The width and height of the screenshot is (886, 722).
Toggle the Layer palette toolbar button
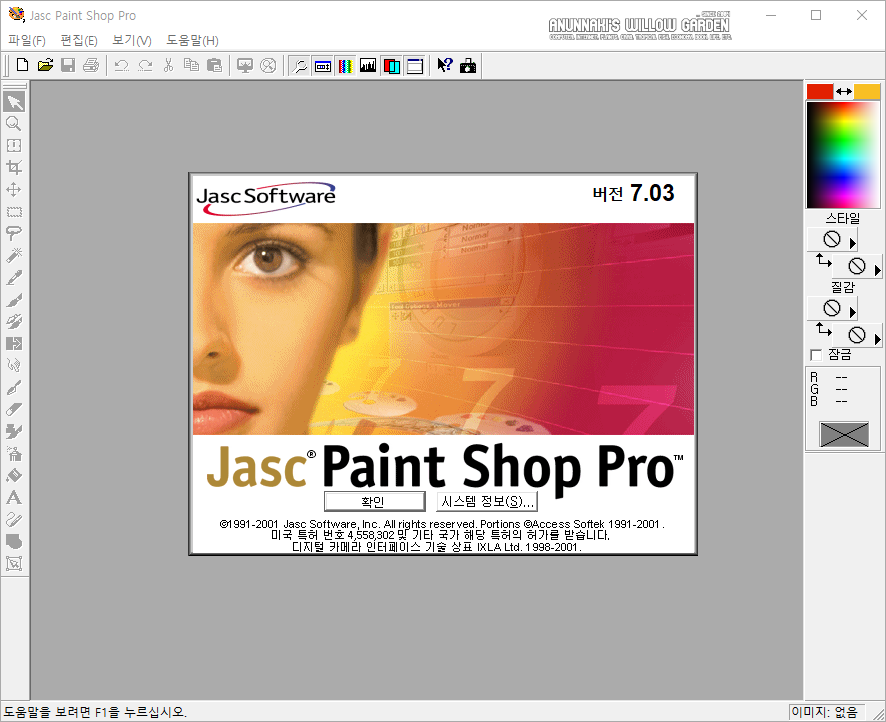pos(391,65)
